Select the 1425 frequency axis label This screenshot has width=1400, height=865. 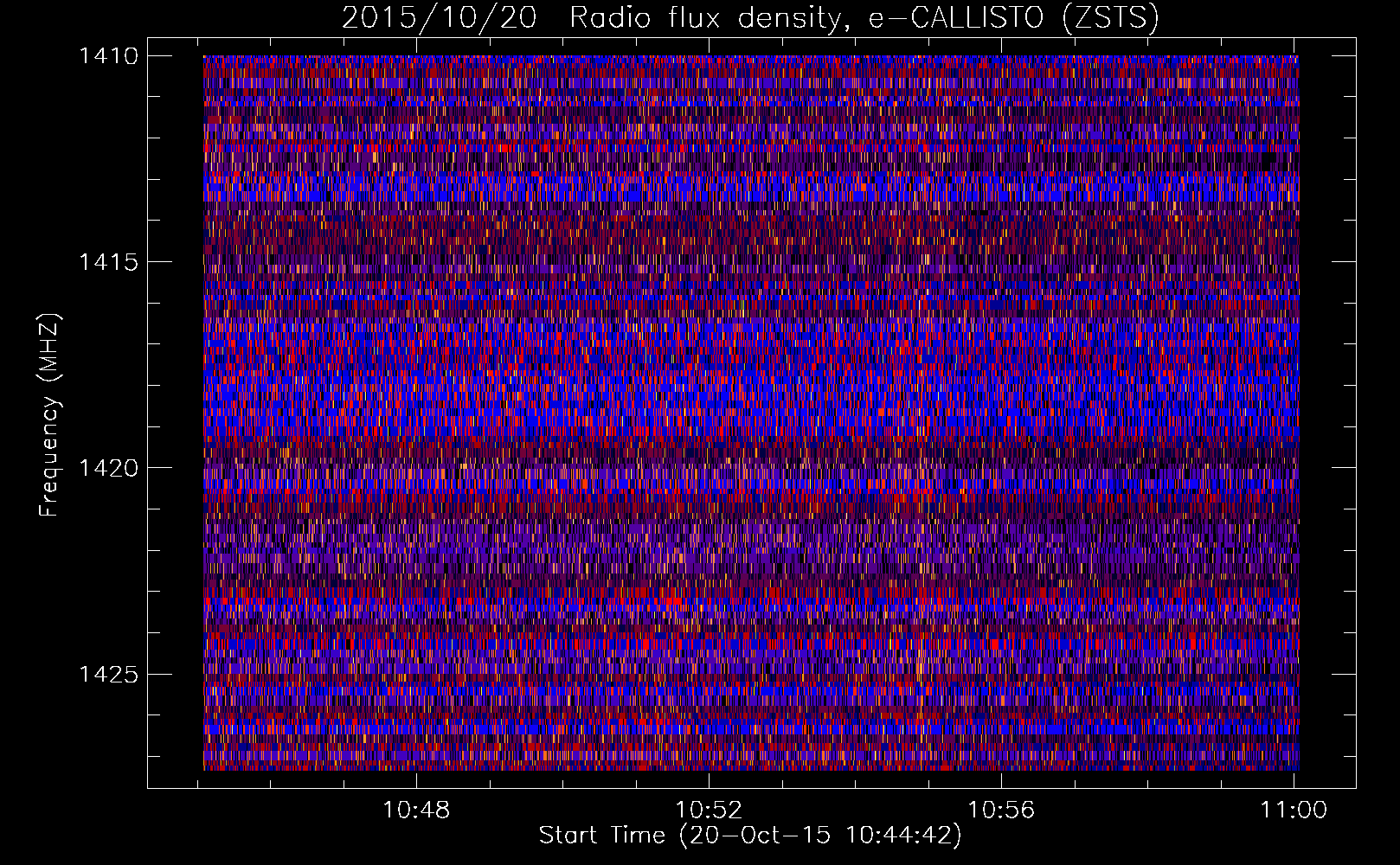(x=108, y=674)
